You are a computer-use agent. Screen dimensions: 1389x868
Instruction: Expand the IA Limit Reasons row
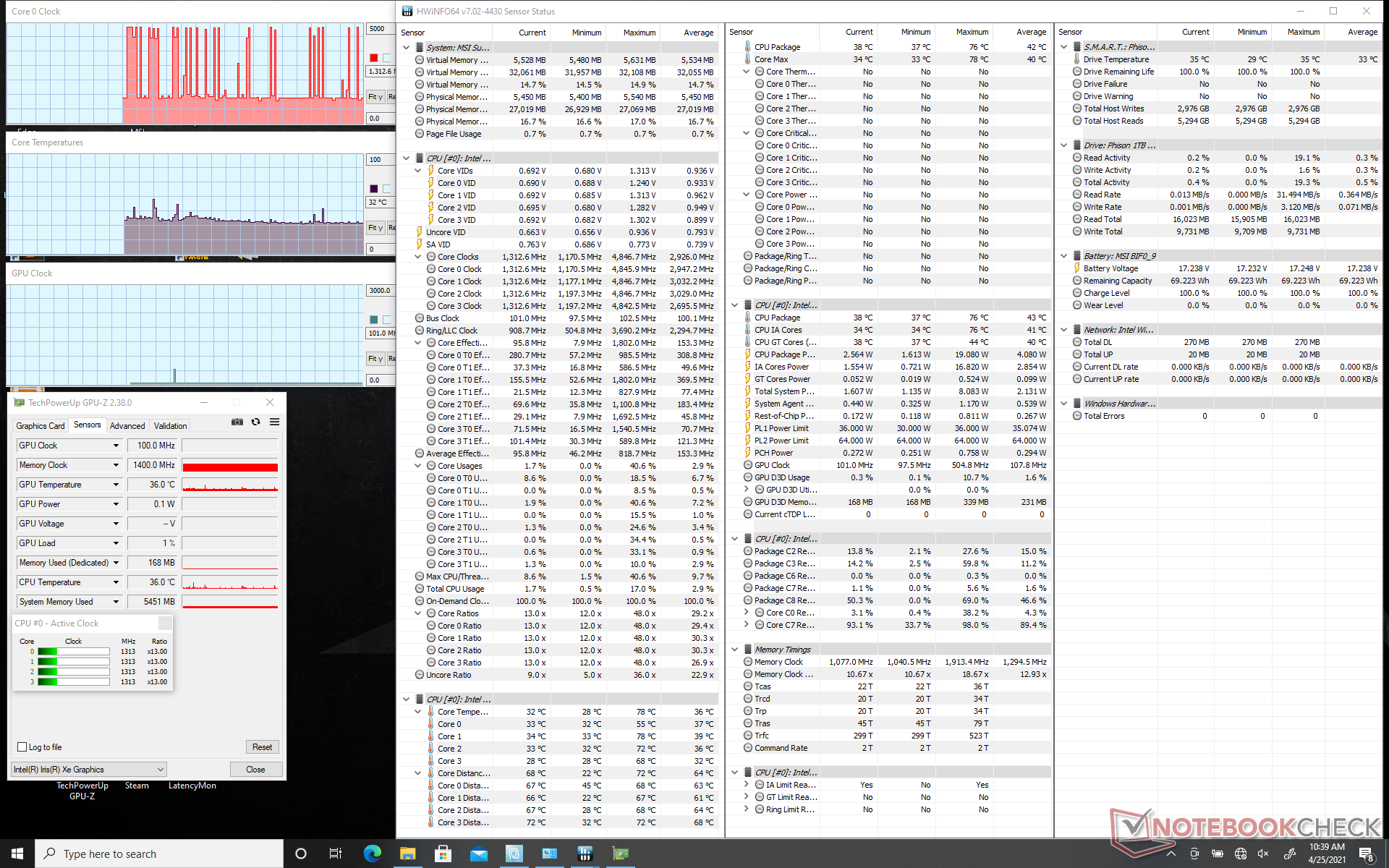click(x=747, y=785)
